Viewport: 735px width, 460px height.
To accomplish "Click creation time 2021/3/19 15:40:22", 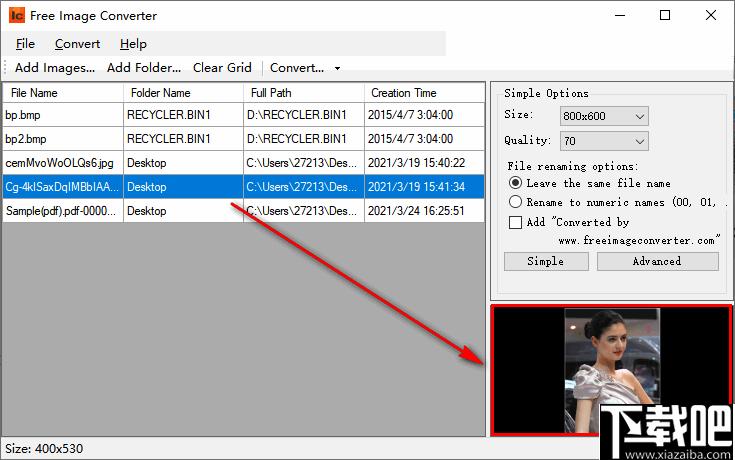I will (416, 163).
